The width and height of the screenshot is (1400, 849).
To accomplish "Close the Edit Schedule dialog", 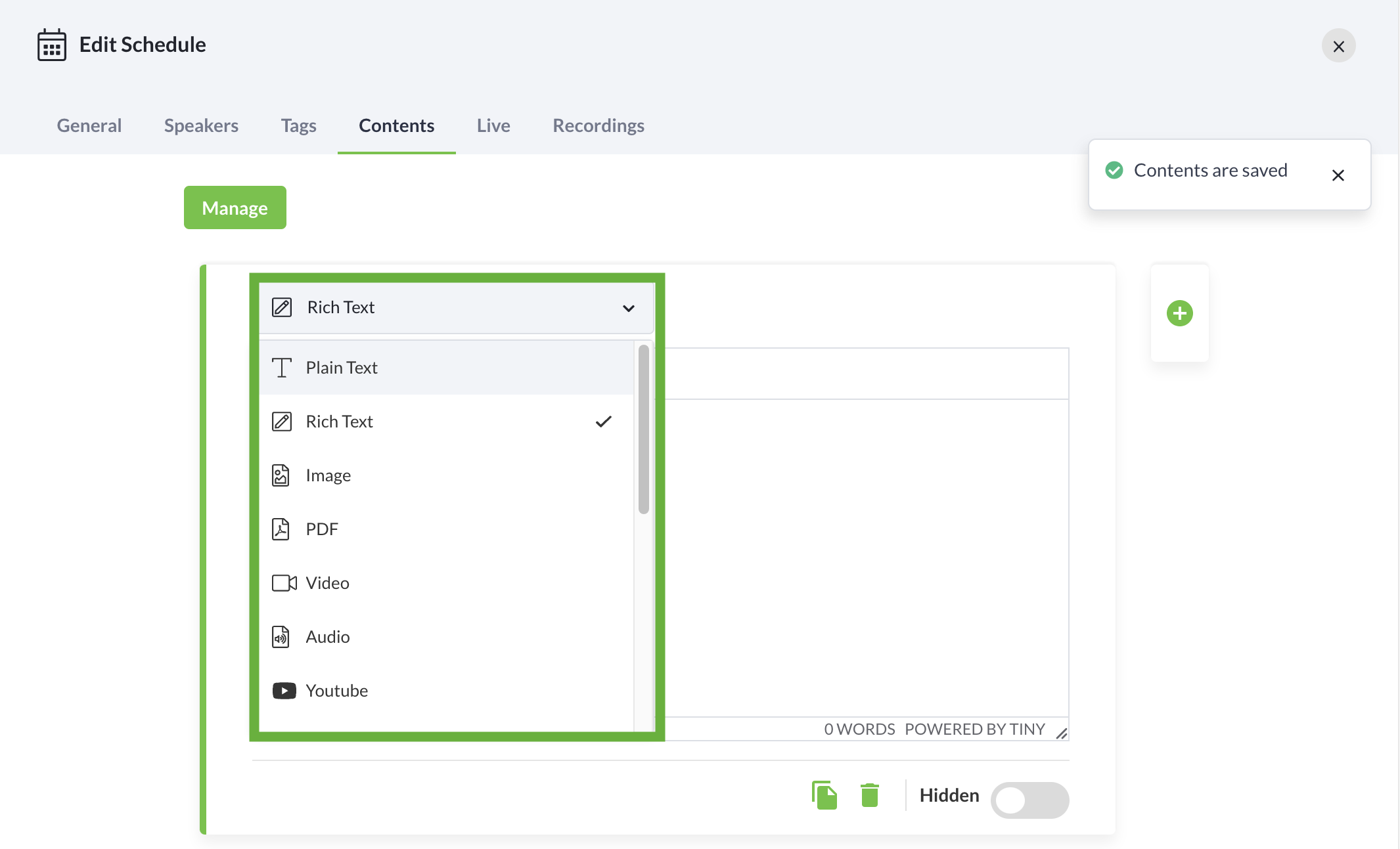I will pos(1338,46).
